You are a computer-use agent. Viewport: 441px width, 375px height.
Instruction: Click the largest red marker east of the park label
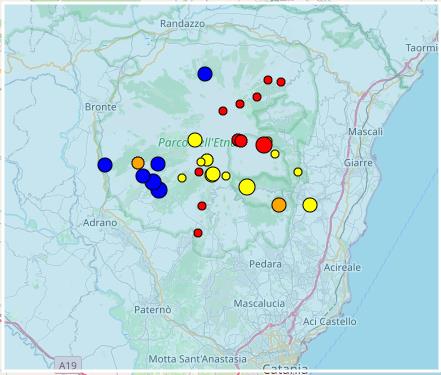264,145
